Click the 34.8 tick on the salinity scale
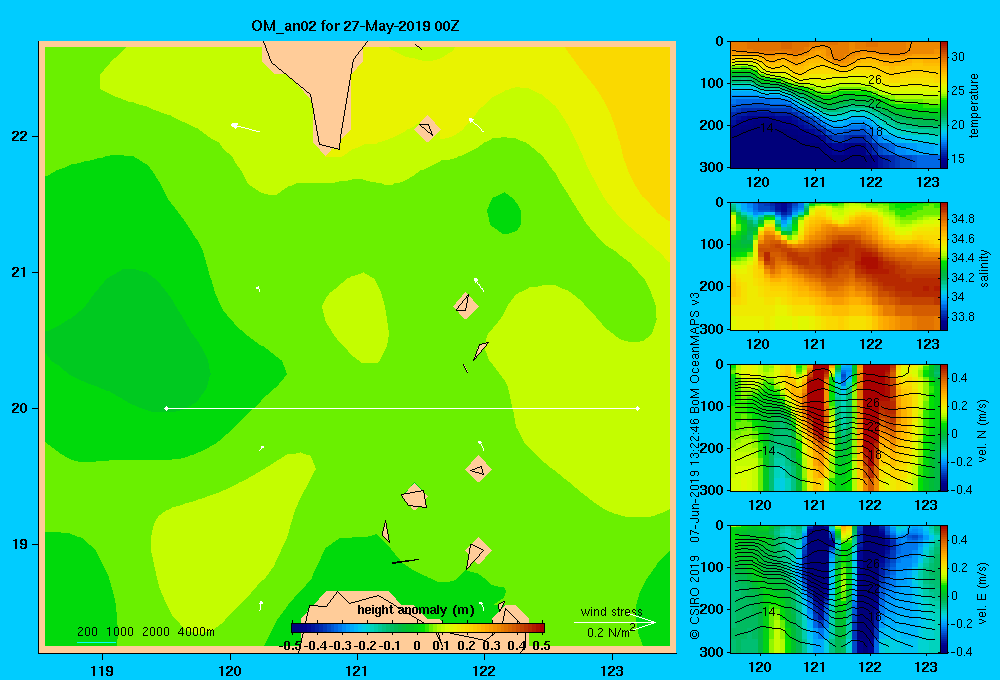The width and height of the screenshot is (1000, 680). click(x=962, y=219)
